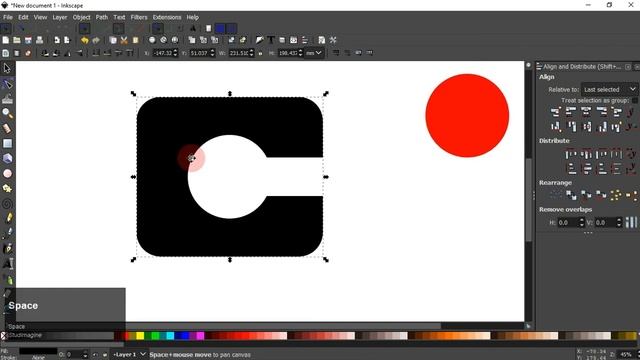
Task: Select the Spiral tool
Action: pyautogui.click(x=7, y=203)
